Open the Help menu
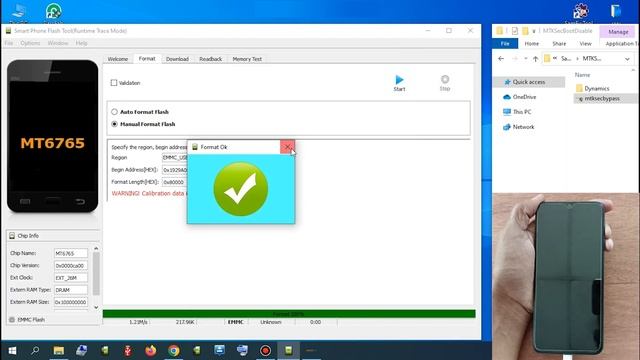The height and width of the screenshot is (360, 640). 81,43
